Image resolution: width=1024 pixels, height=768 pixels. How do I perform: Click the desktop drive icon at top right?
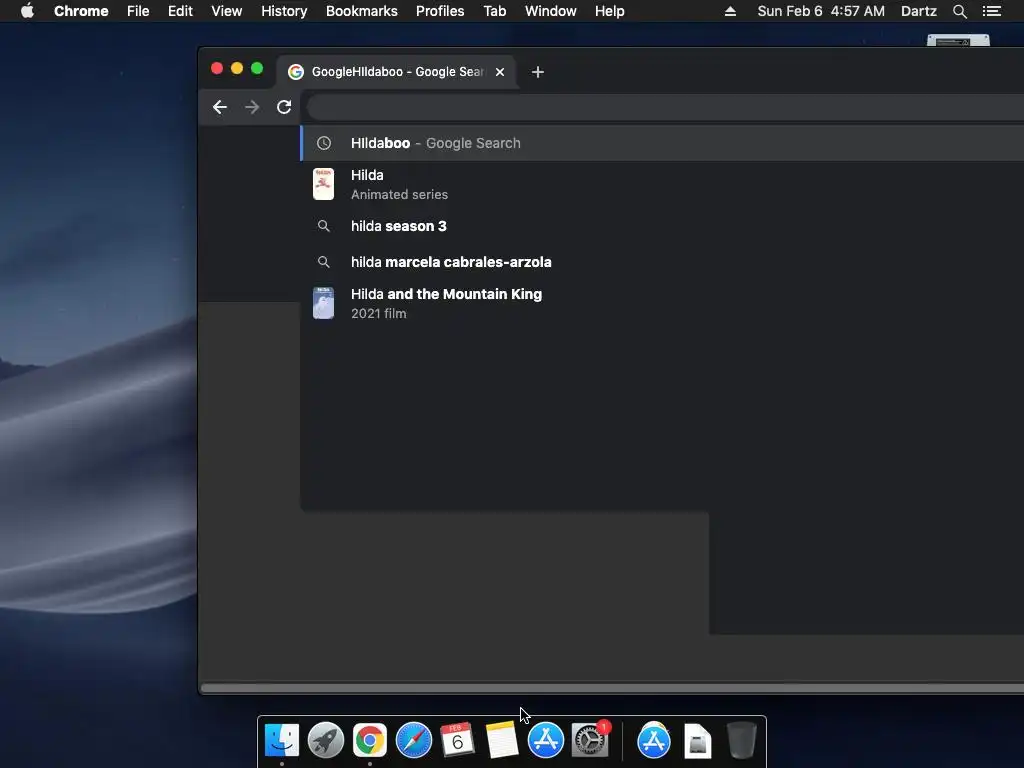click(x=958, y=40)
